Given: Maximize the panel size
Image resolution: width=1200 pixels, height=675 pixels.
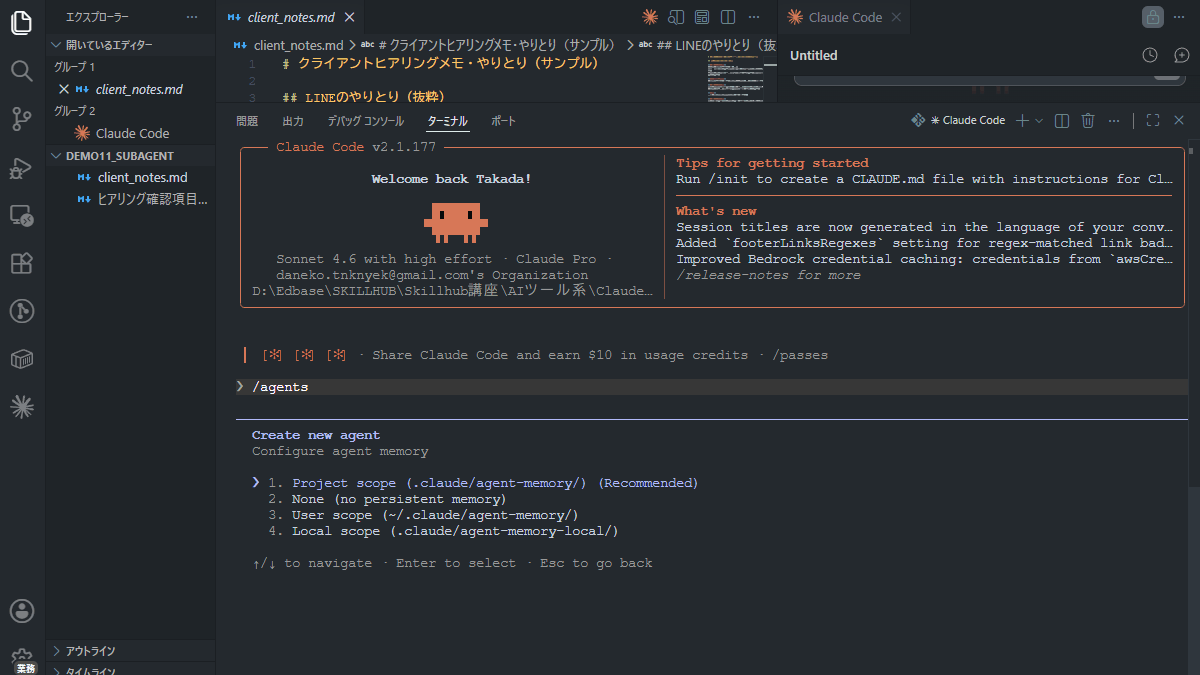Looking at the screenshot, I should (1153, 120).
